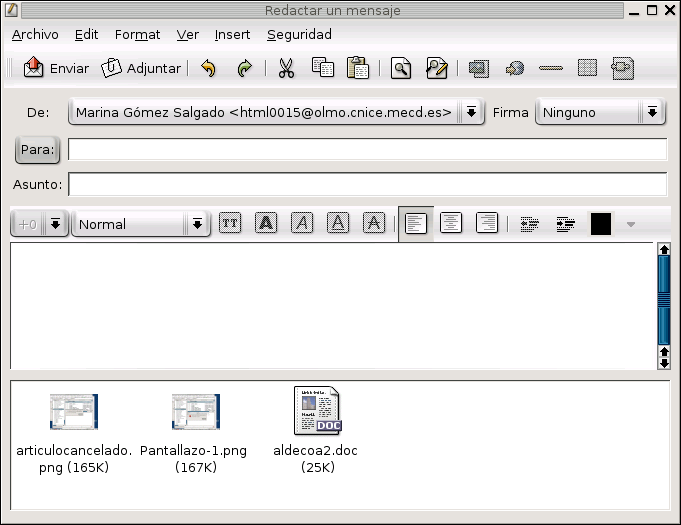681x525 pixels.
Task: Click the scissors cut icon
Action: tap(286, 69)
